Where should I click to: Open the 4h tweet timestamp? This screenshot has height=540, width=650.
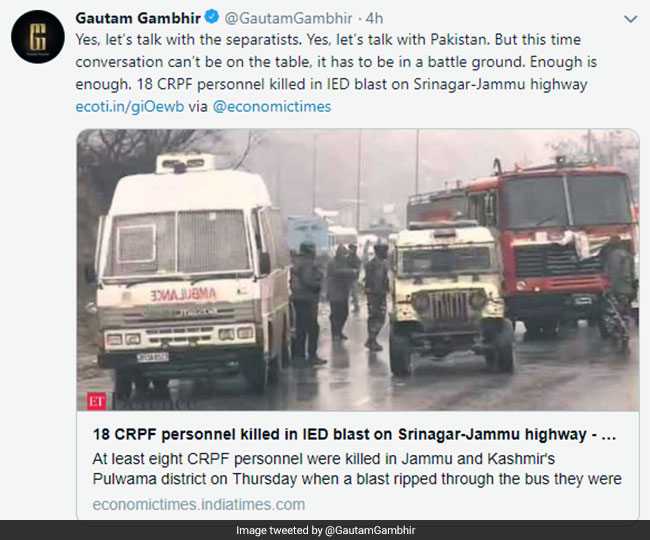[x=374, y=18]
